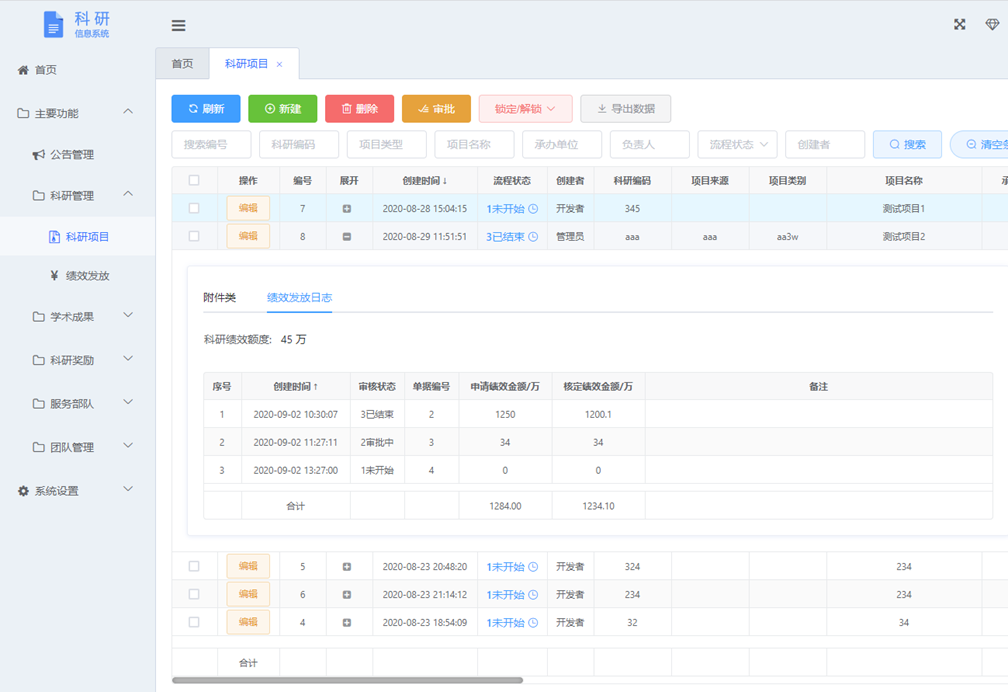The height and width of the screenshot is (692, 1008).
Task: Open the 锁定/解锁 dropdown button
Action: pyautogui.click(x=525, y=109)
